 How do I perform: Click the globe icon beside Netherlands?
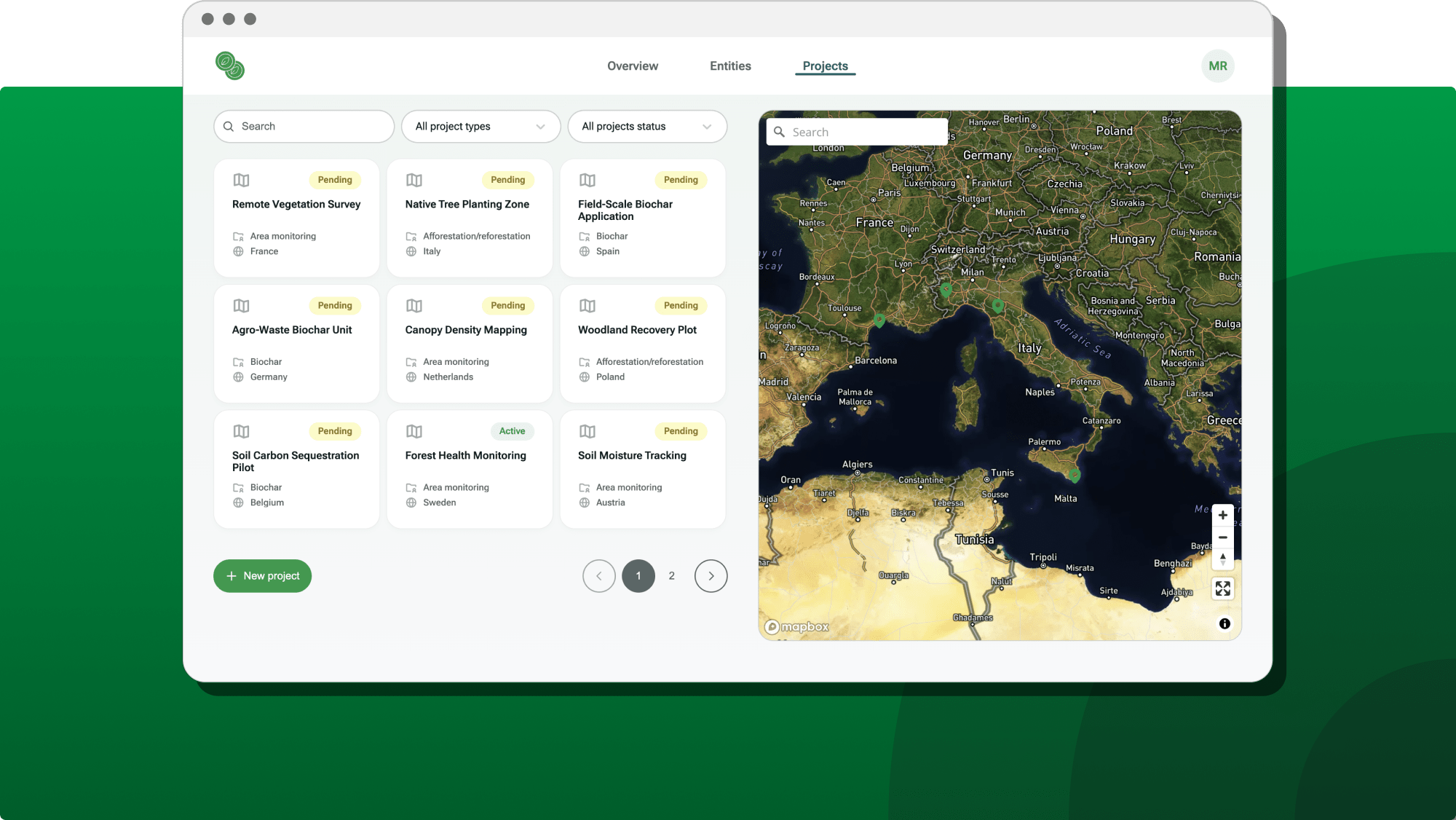(411, 377)
